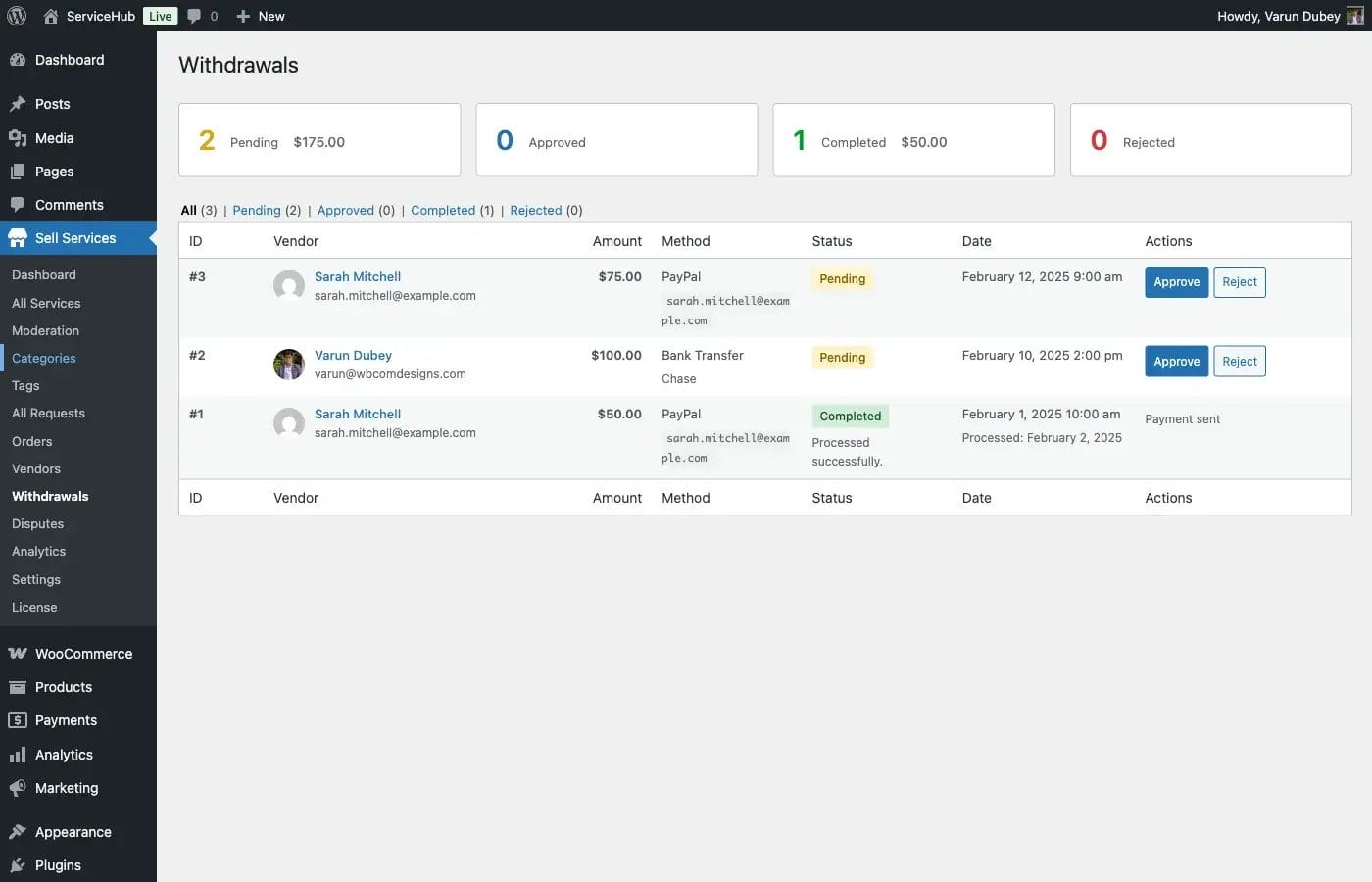Click the WordPress logo icon
This screenshot has height=882, width=1372.
[x=17, y=16]
